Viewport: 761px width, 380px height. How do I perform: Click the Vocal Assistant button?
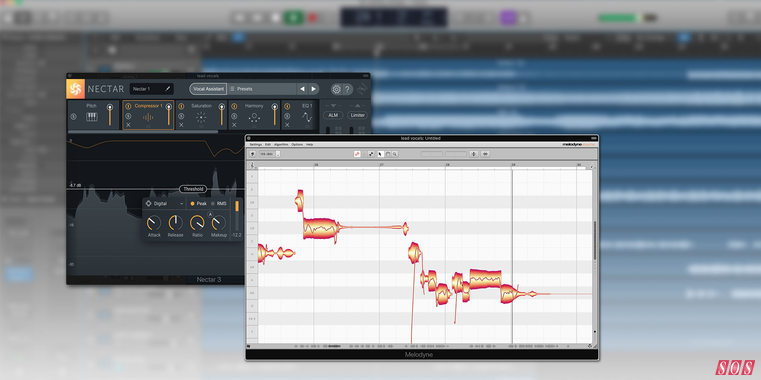(208, 89)
